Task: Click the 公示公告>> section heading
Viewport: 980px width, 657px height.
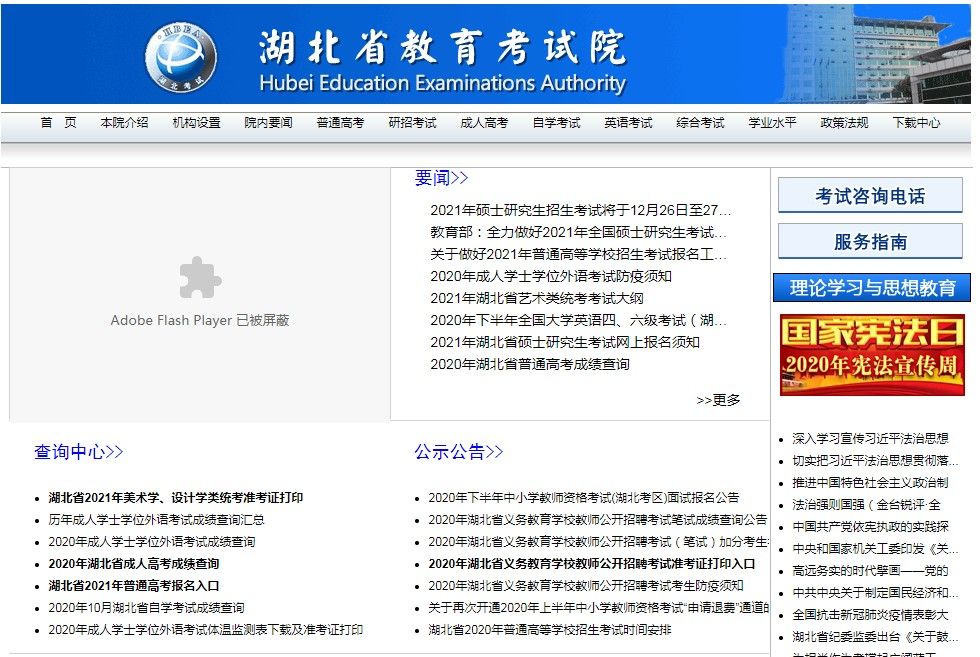Action: tap(459, 451)
